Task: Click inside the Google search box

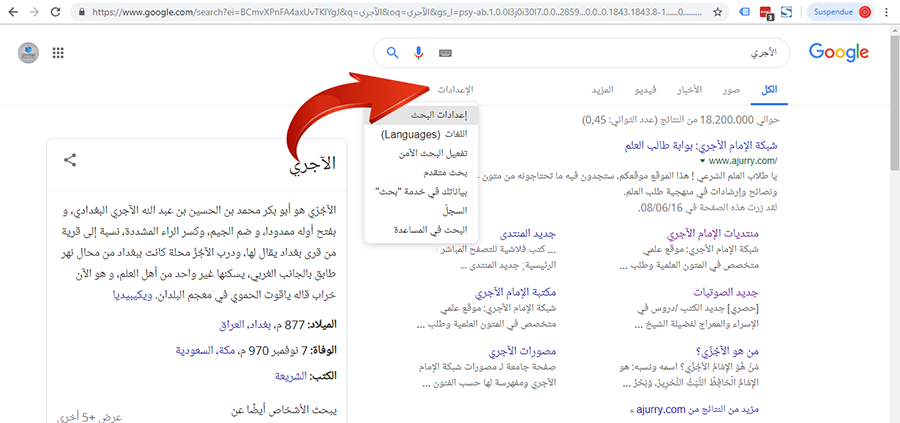Action: [581, 53]
